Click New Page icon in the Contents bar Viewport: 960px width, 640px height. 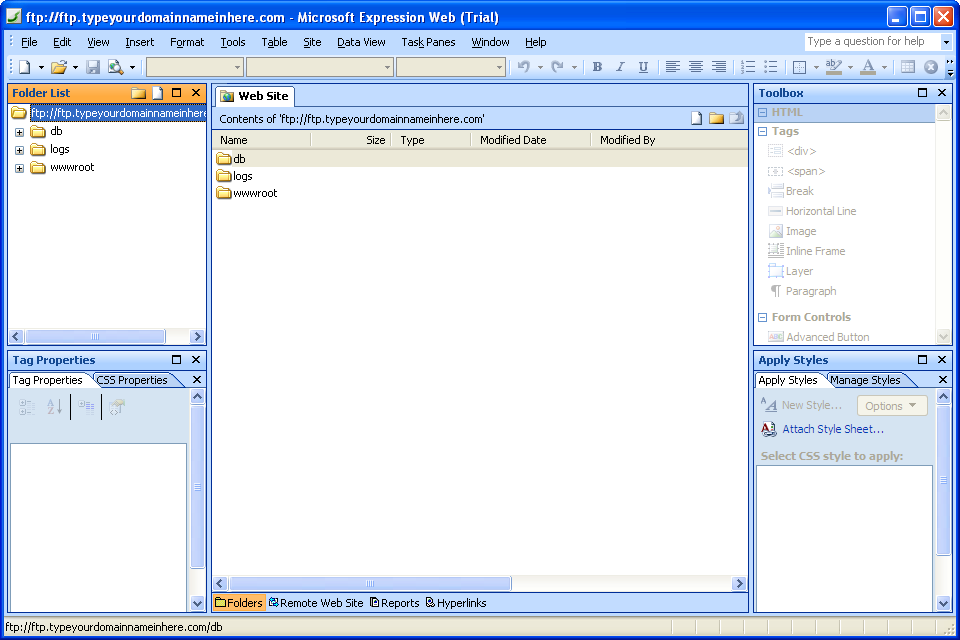(x=697, y=118)
